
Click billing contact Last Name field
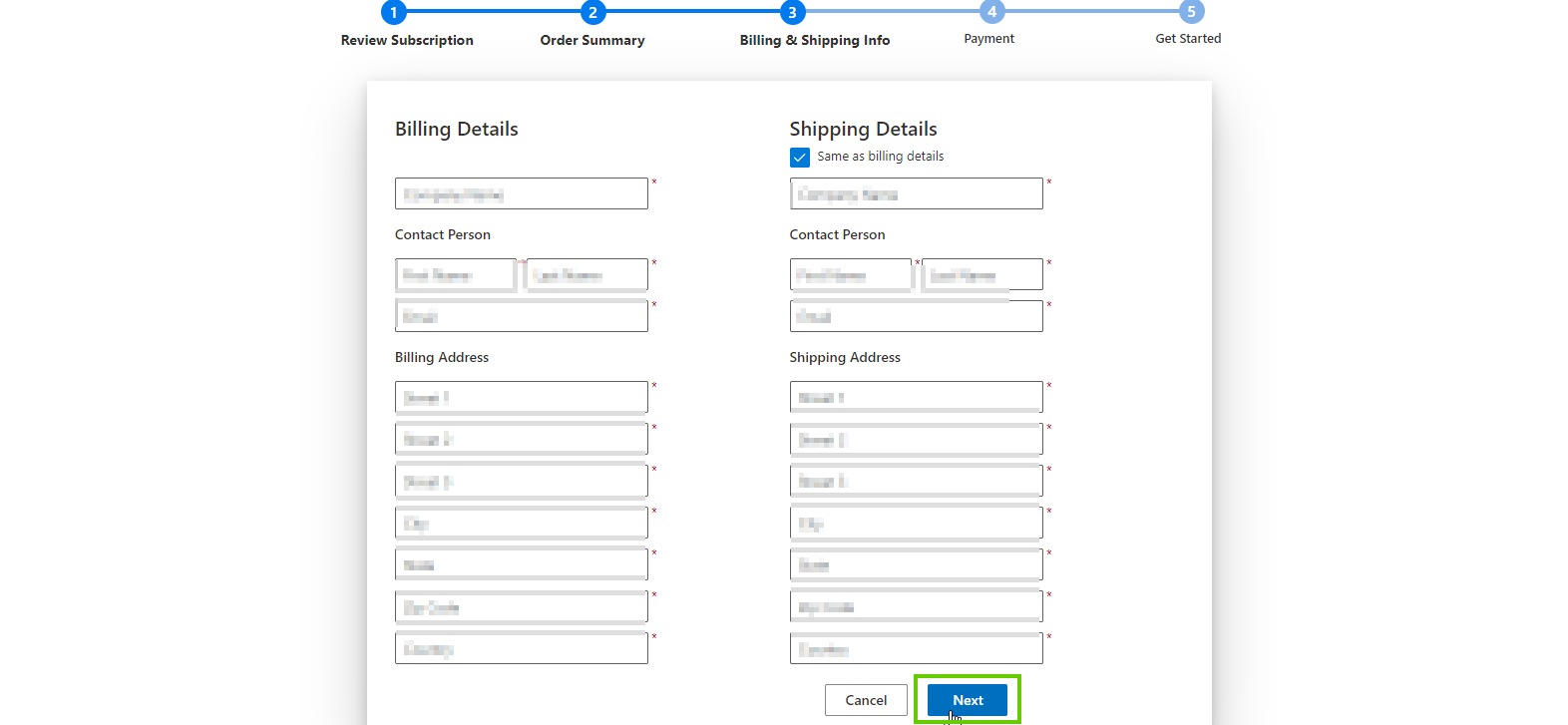tap(588, 274)
